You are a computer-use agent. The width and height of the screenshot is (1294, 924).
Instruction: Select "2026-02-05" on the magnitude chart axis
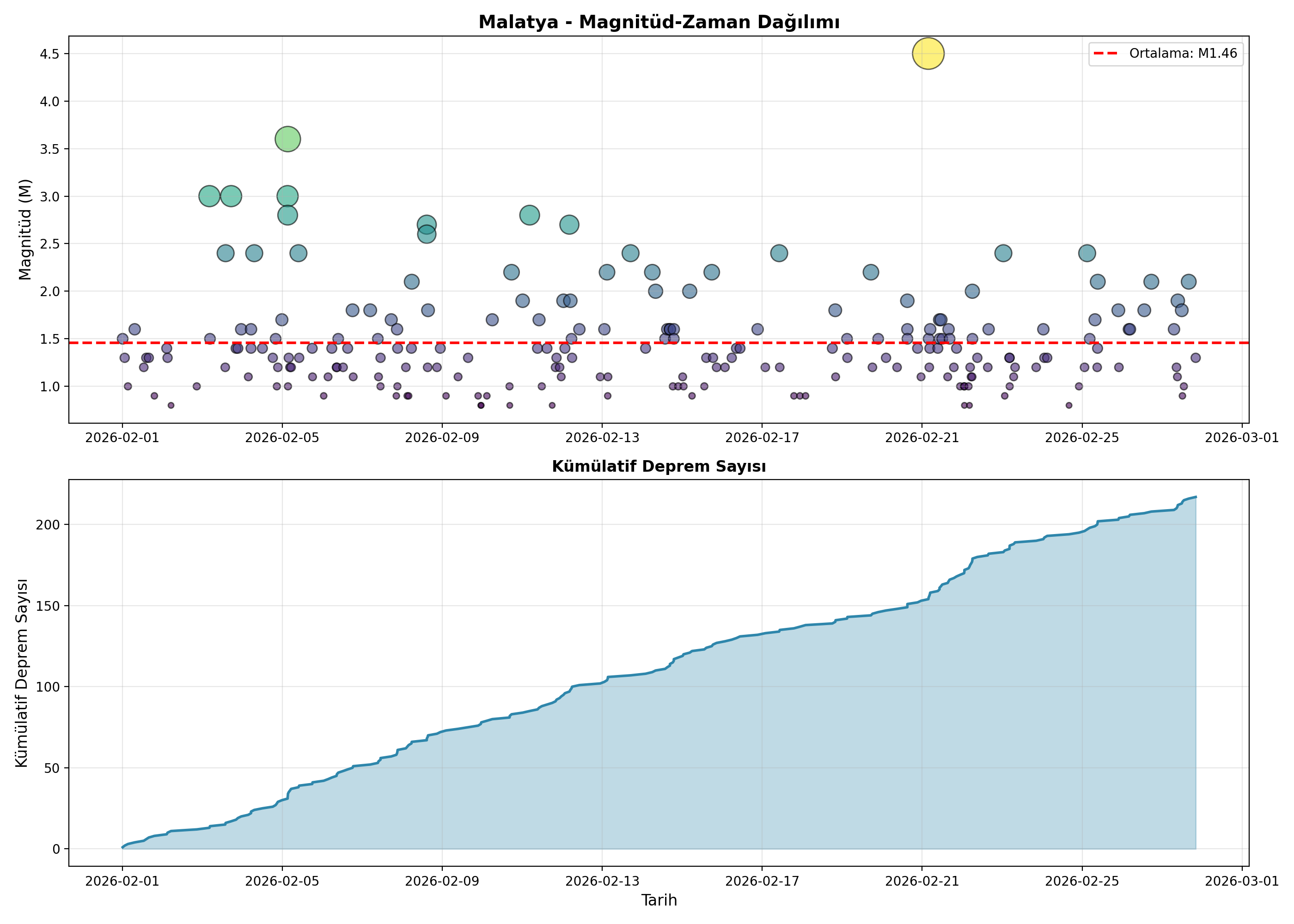coord(281,438)
